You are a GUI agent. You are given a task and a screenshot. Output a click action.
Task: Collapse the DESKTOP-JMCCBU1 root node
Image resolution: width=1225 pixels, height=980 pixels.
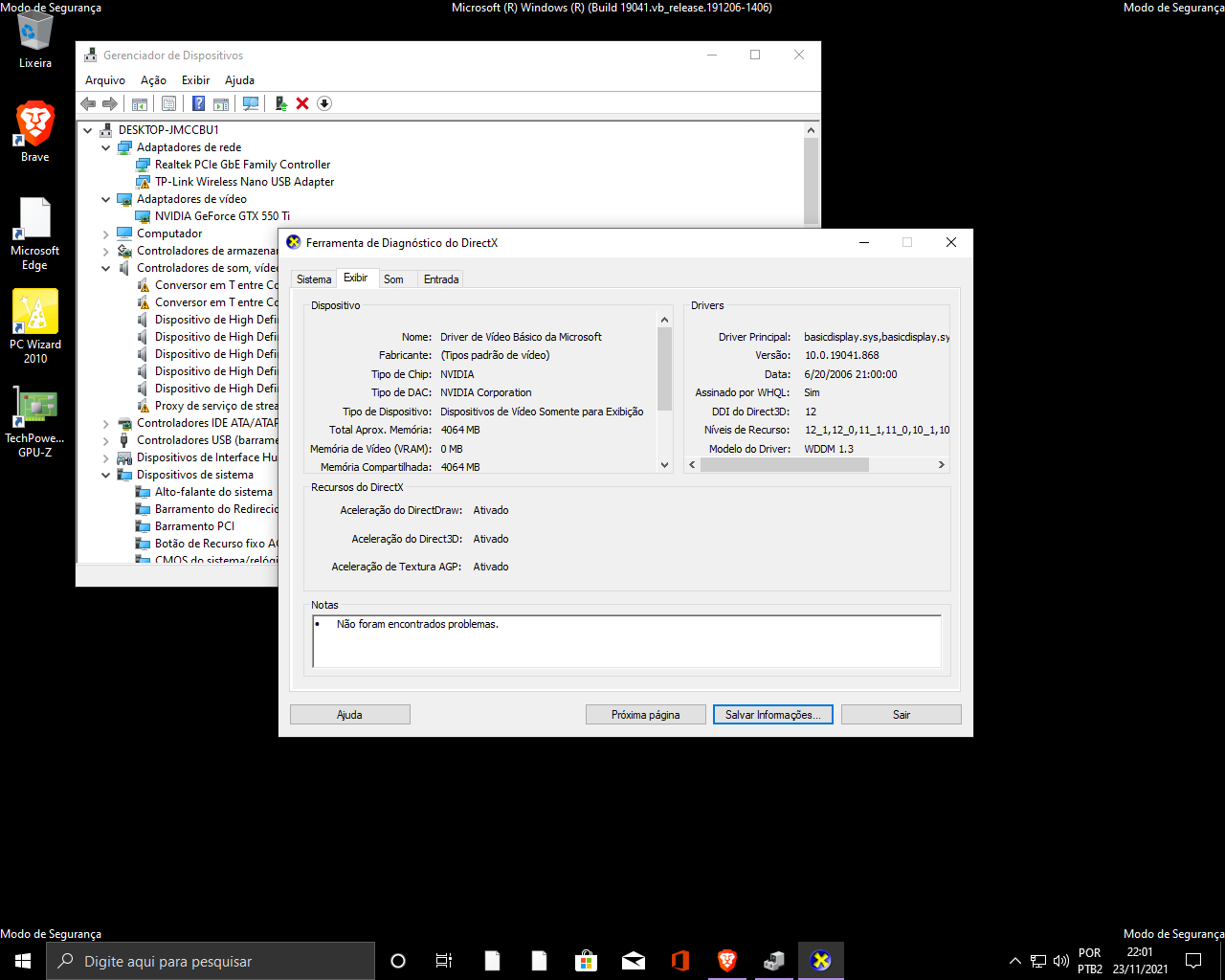[x=87, y=130]
